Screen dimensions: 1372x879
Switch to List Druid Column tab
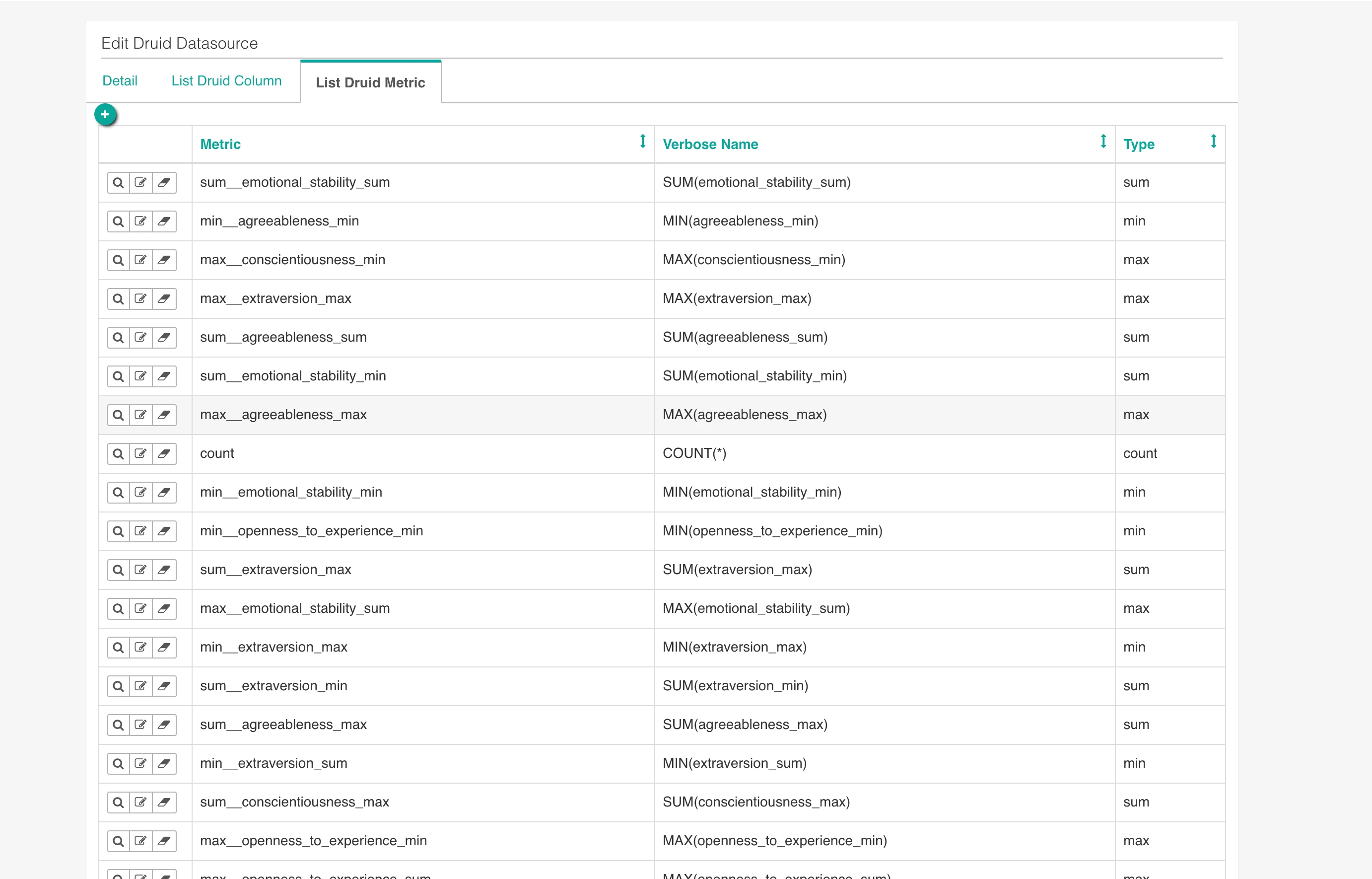coord(226,81)
